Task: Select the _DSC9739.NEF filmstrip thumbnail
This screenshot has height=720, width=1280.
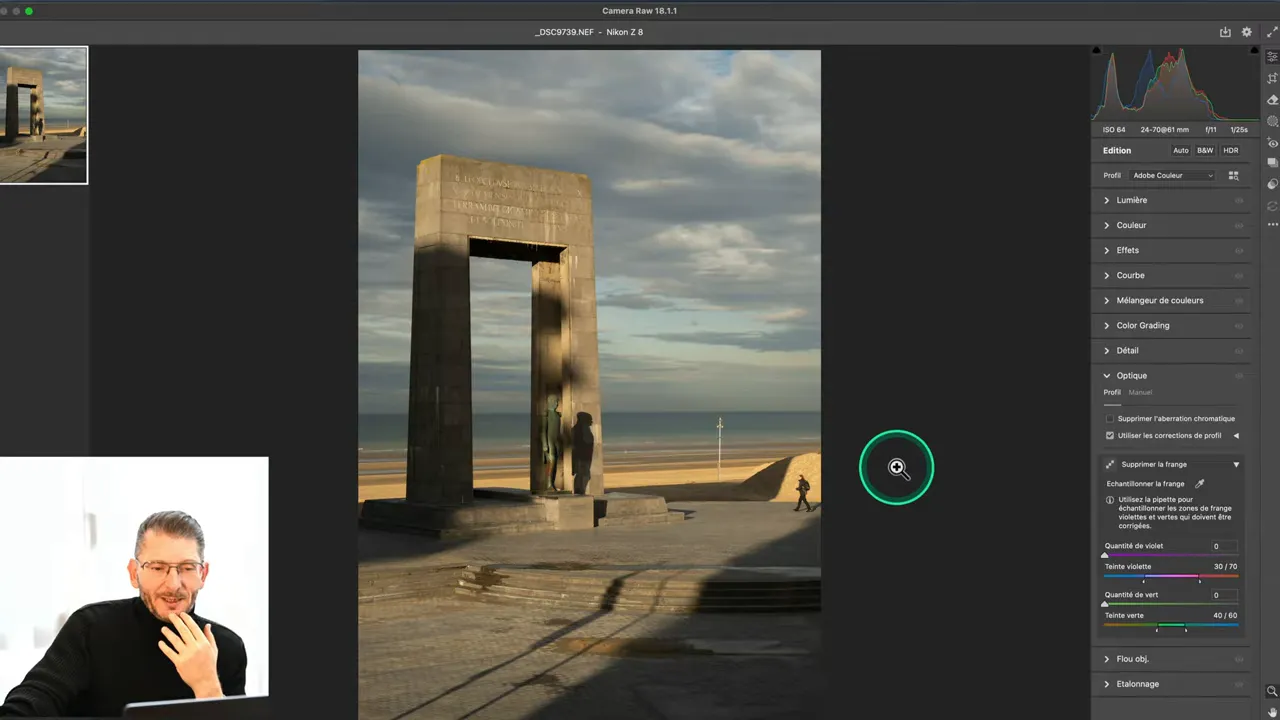Action: (x=44, y=114)
